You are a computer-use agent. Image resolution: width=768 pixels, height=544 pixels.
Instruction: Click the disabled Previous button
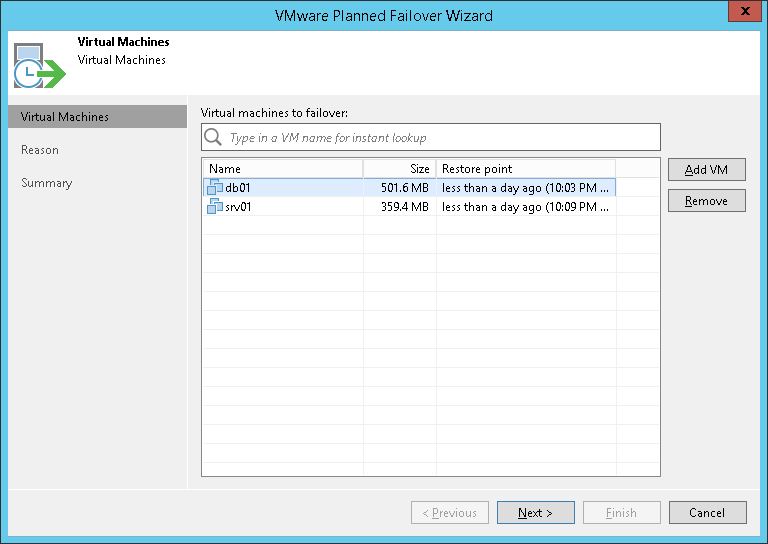(x=450, y=513)
